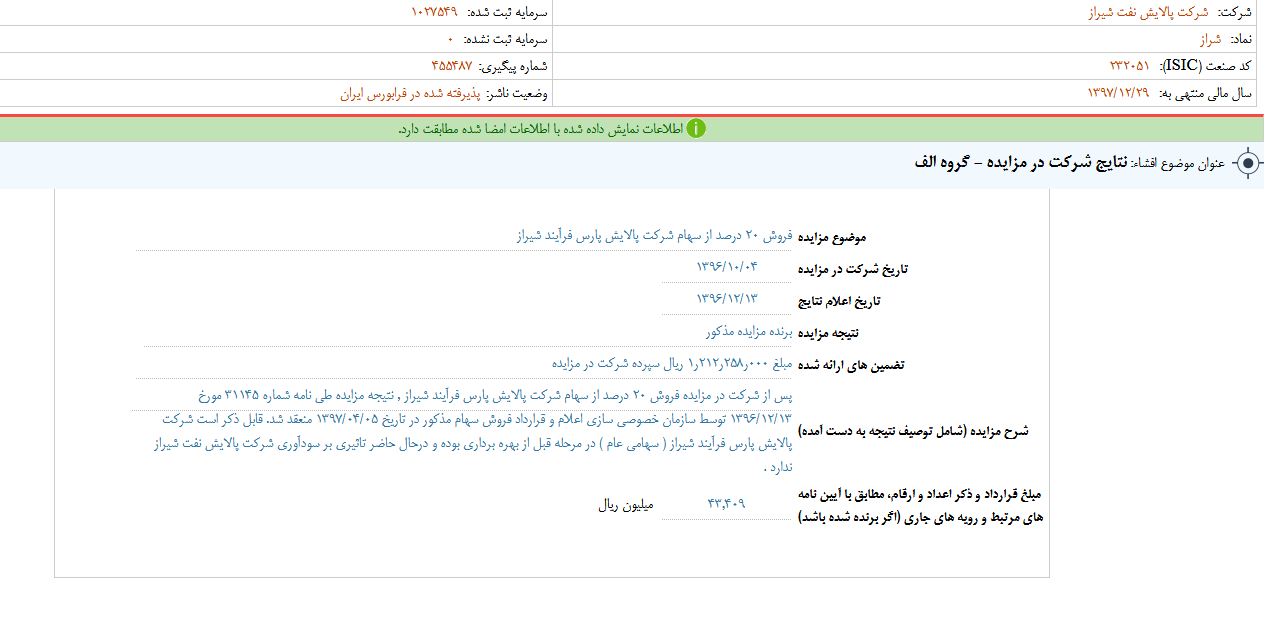Click the ISIC code value '۲۳۲۰۵۱'

[1130, 66]
